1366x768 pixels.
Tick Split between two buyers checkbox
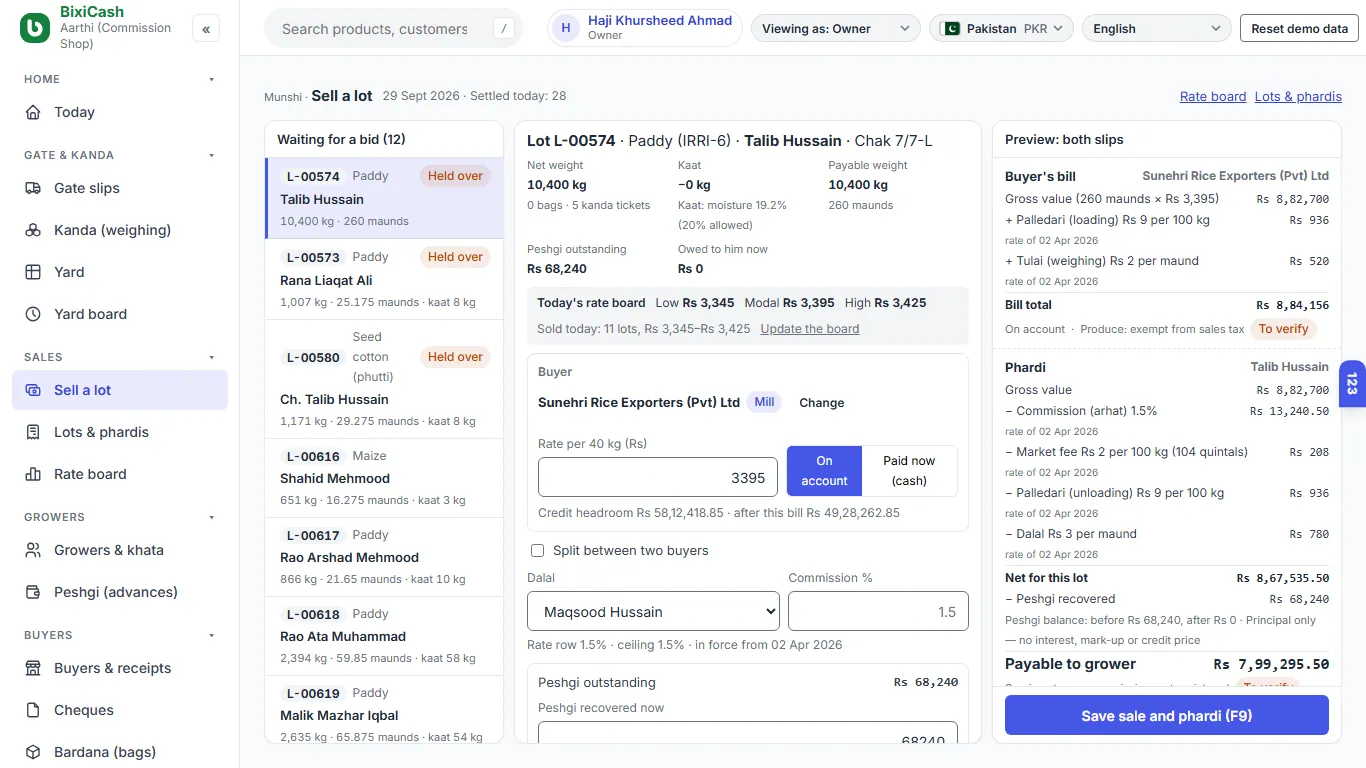537,551
